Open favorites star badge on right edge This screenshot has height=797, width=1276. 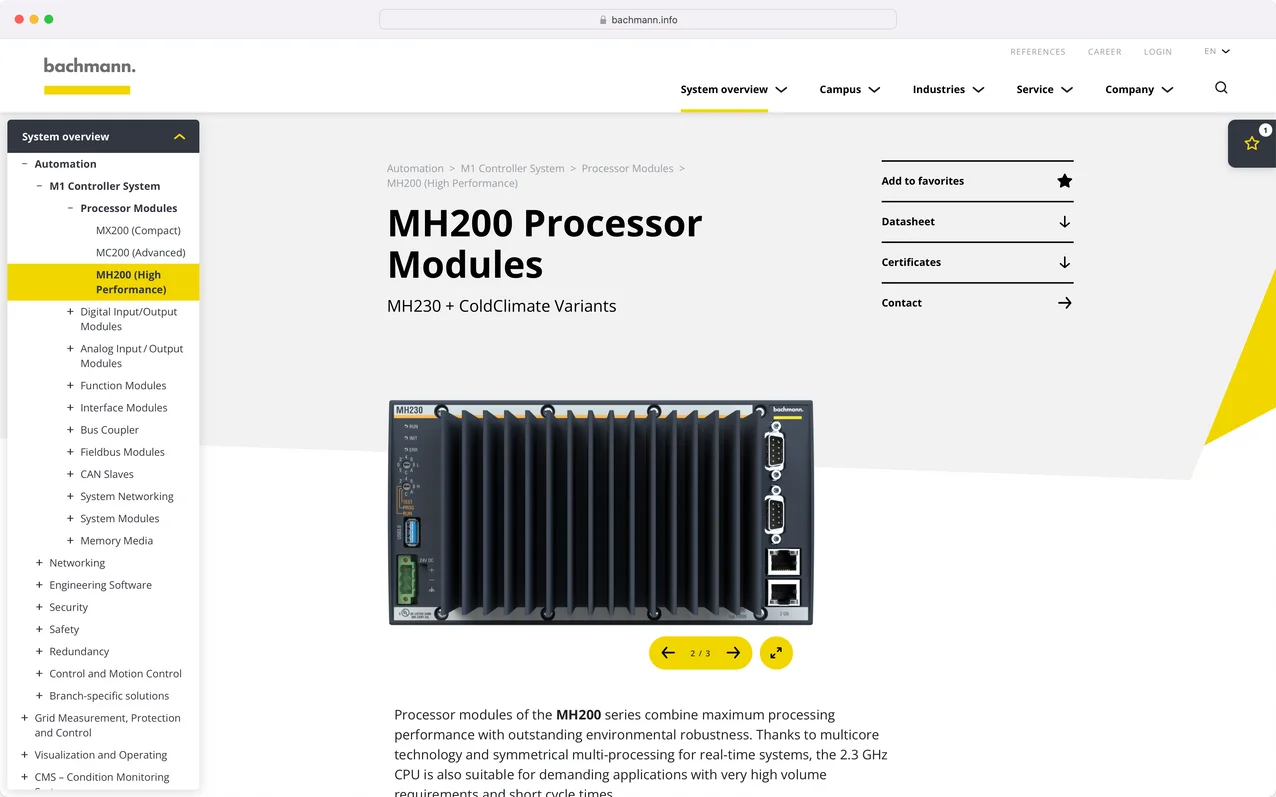point(1252,143)
